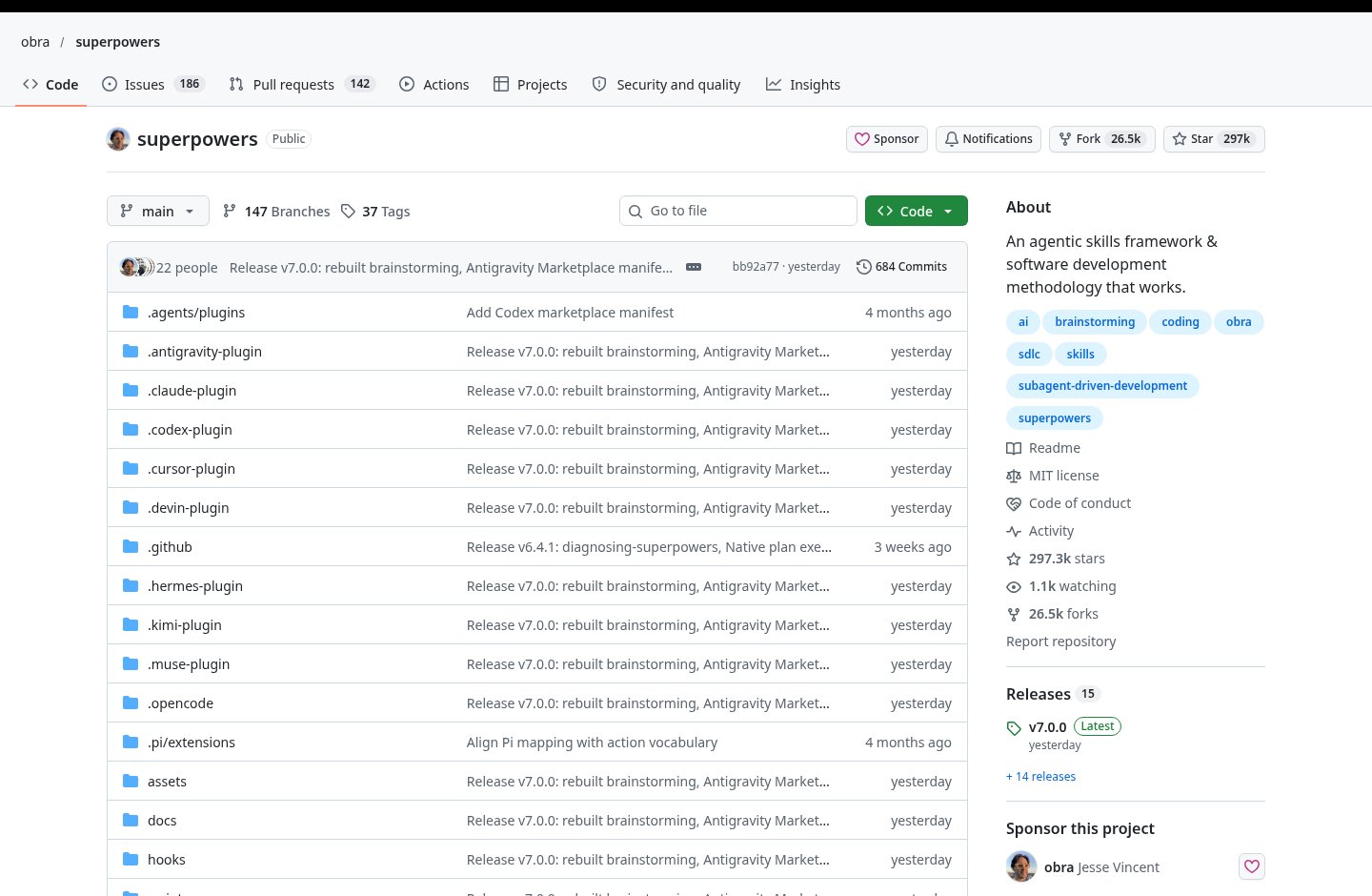Click the Activity pulse icon
This screenshot has width=1372, height=896.
point(1014,531)
